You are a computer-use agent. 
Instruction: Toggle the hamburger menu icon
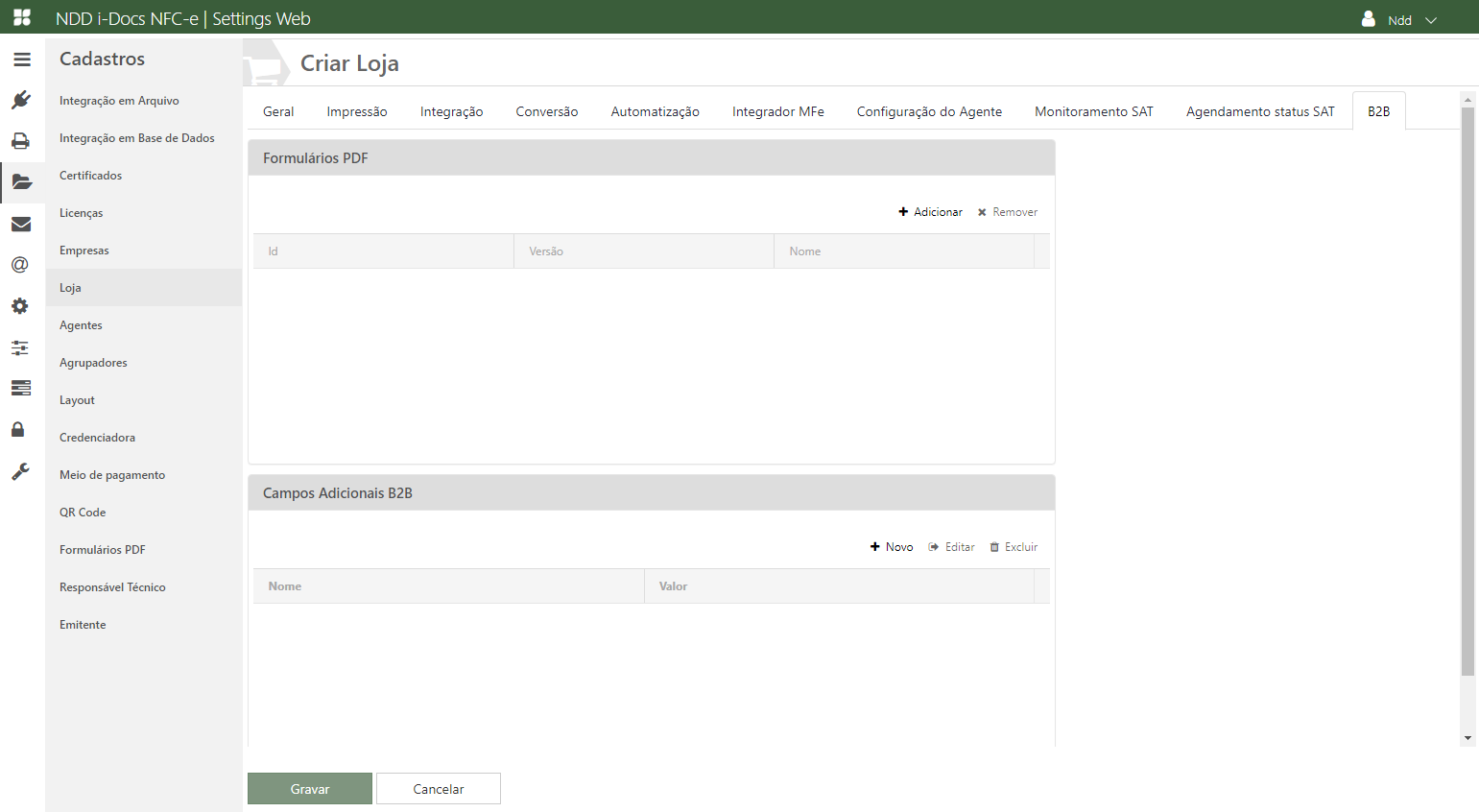(22, 60)
